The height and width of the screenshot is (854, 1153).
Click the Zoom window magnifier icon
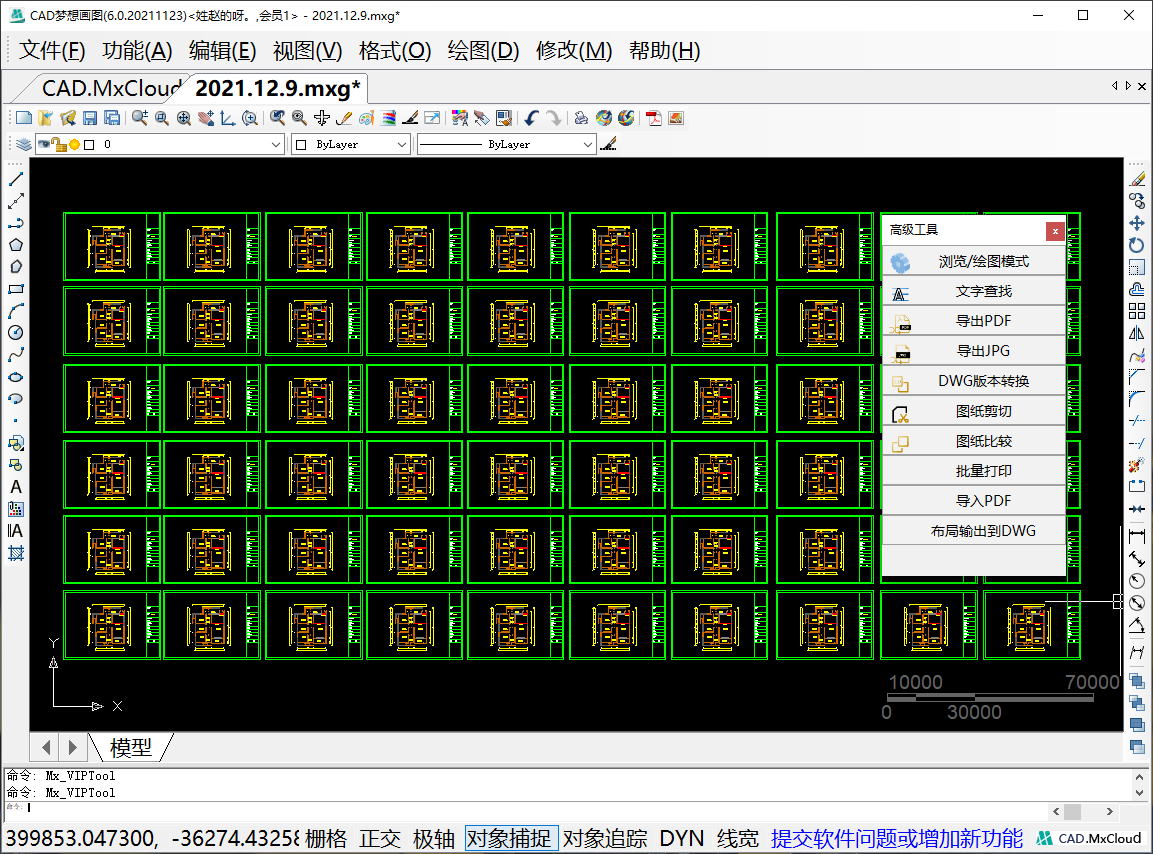pyautogui.click(x=162, y=118)
